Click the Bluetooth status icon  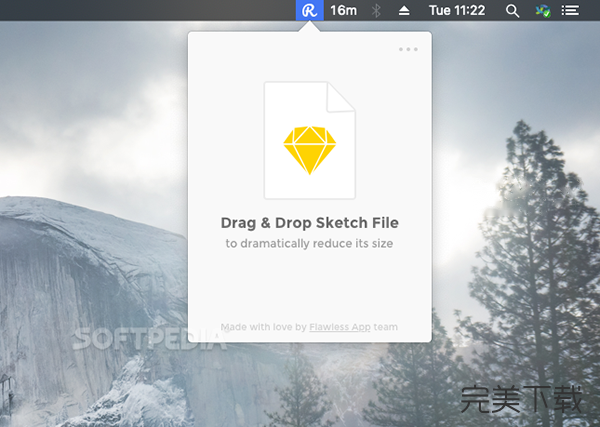(377, 10)
